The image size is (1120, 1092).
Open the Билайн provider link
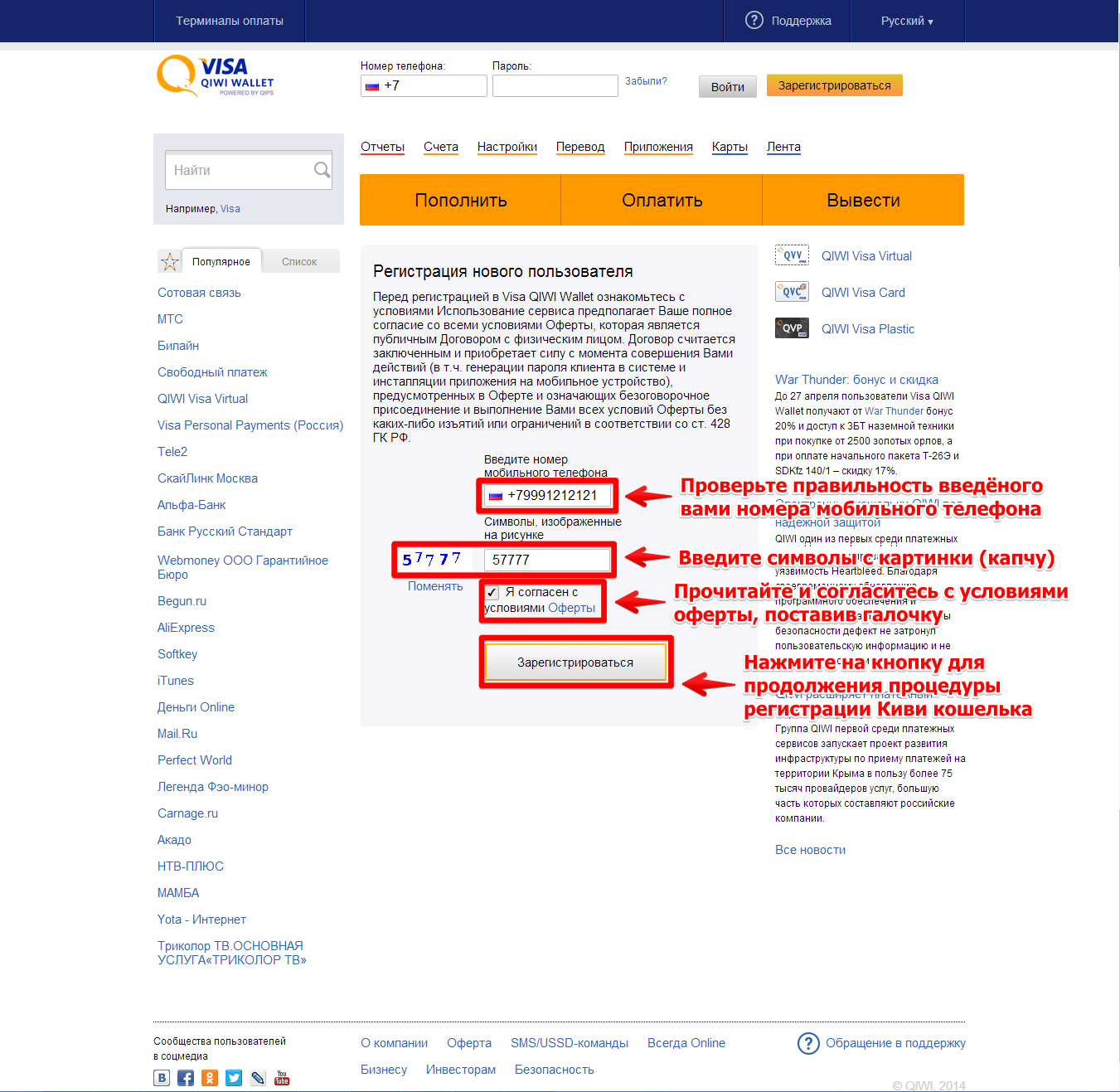178,346
